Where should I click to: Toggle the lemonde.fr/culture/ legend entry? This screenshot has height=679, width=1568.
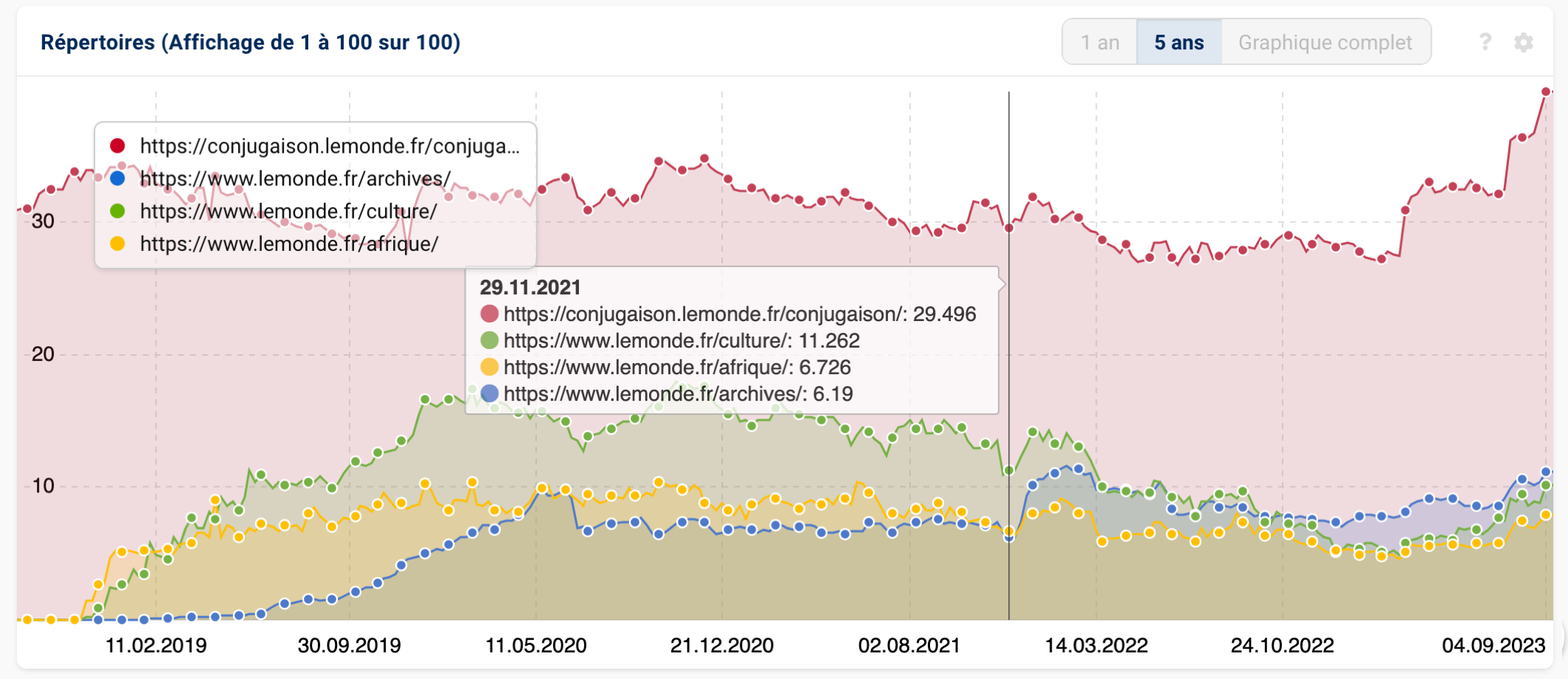tap(274, 211)
